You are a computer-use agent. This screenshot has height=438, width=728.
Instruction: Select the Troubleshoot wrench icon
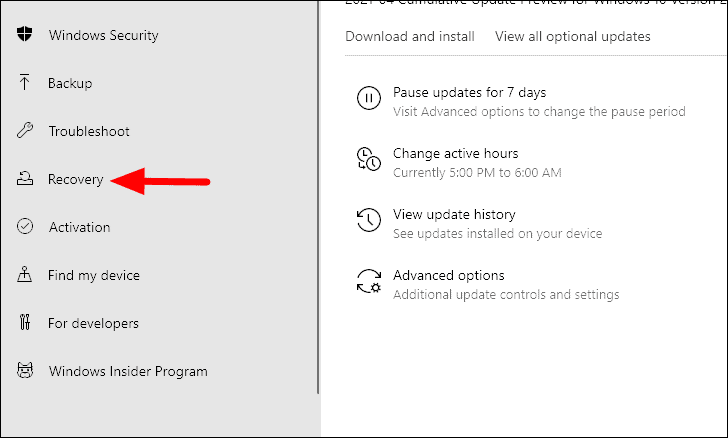coord(25,131)
